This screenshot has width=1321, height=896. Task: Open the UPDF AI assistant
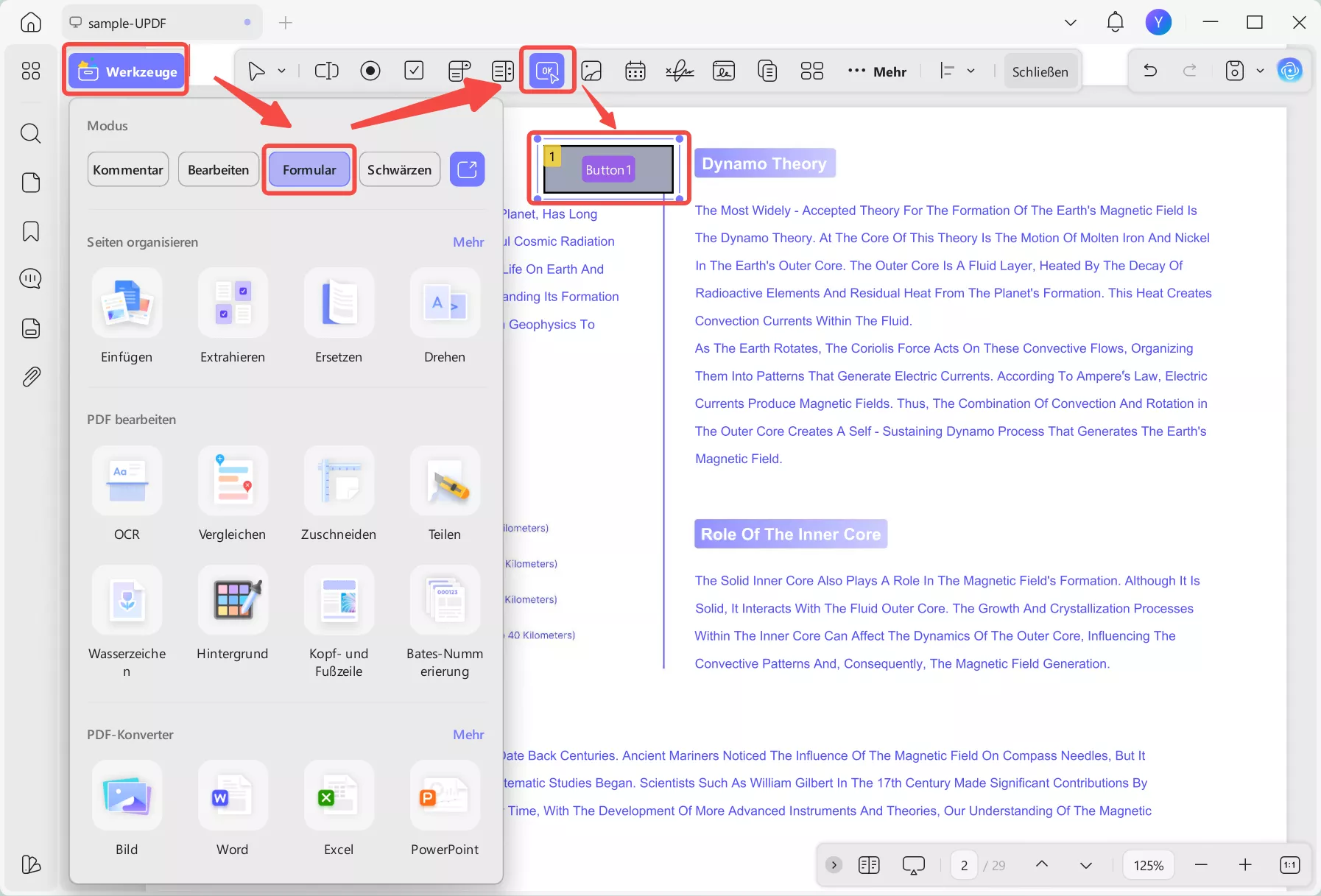pyautogui.click(x=1289, y=71)
